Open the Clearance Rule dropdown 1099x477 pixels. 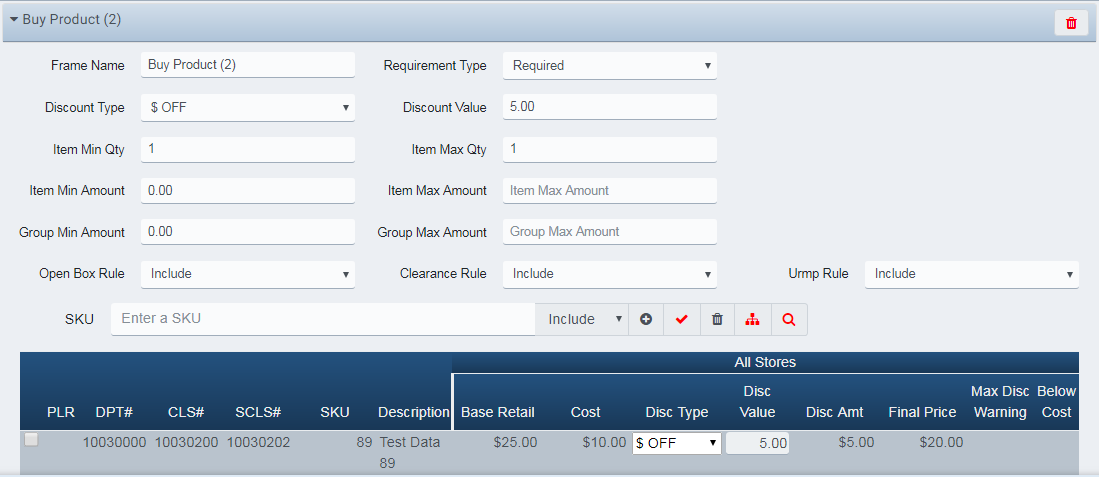tap(609, 273)
